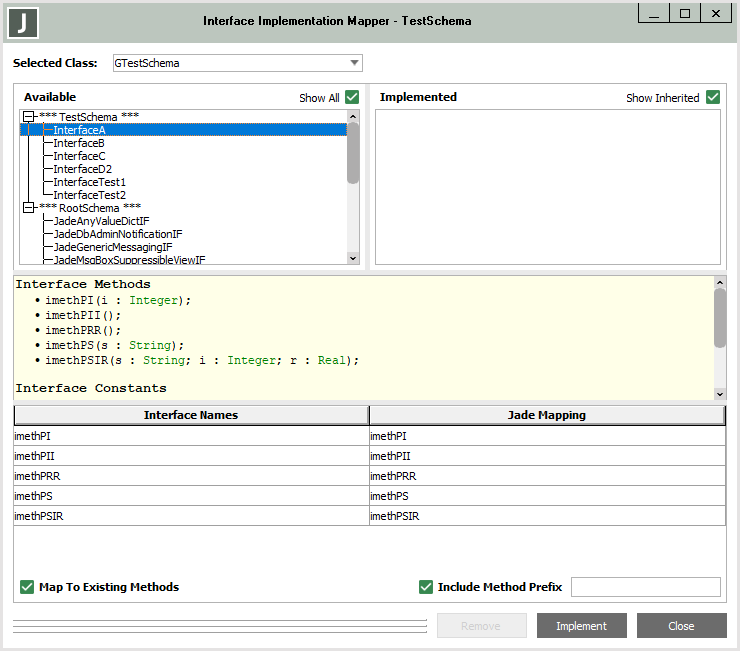Disable Include Method Prefix checkbox
The image size is (740, 651).
pos(426,587)
